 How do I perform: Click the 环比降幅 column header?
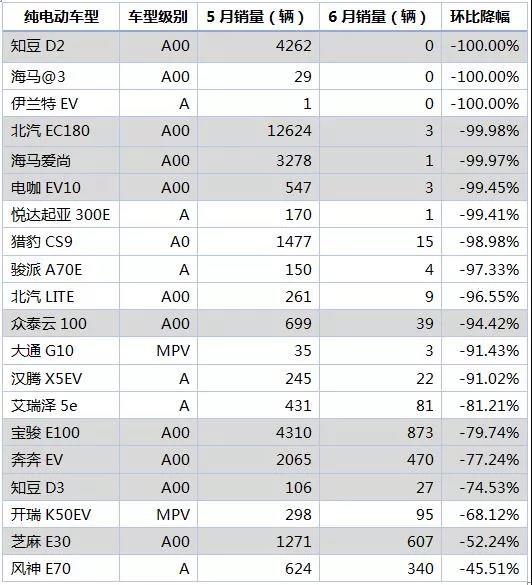tap(484, 16)
